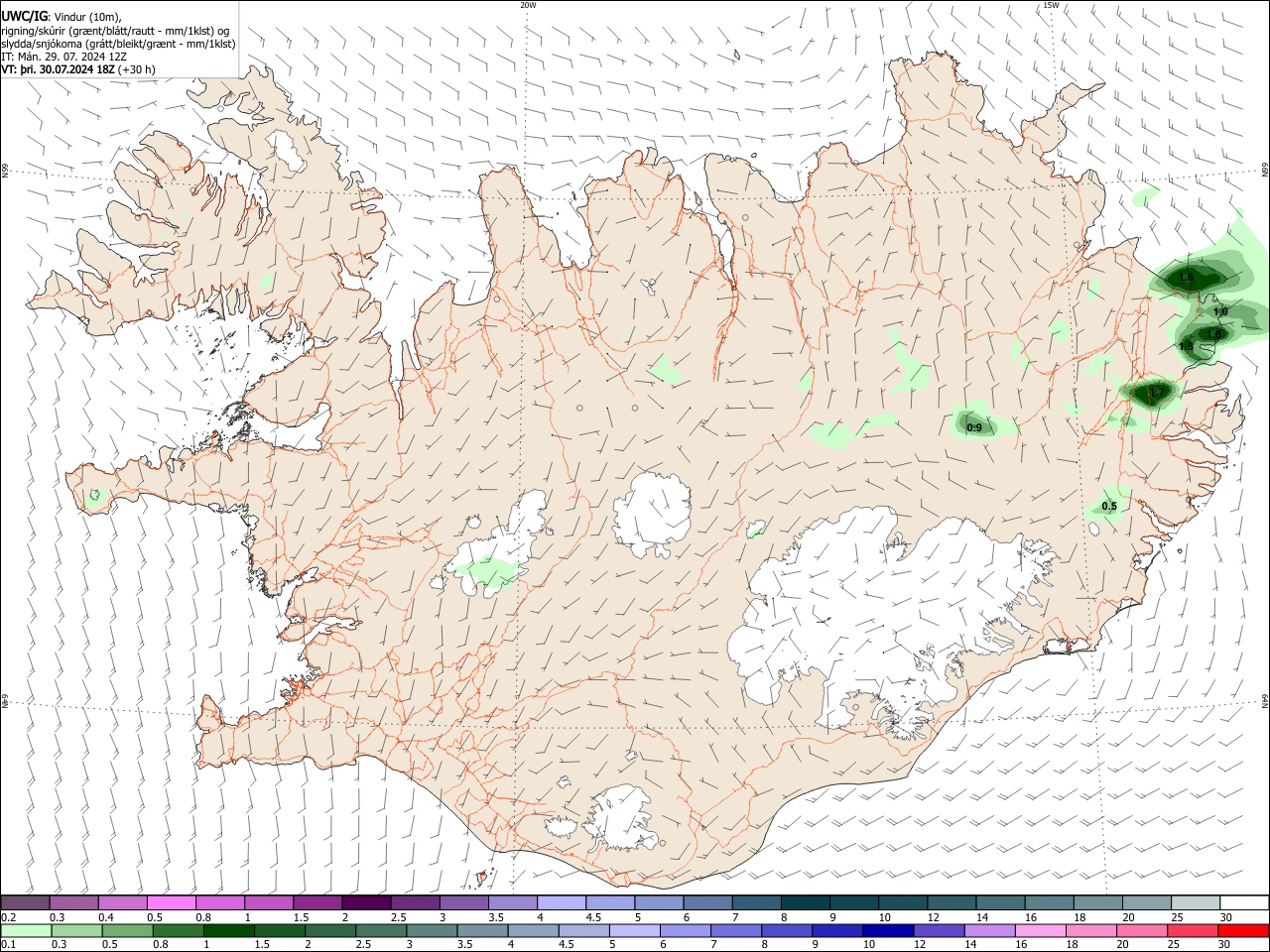1270x952 pixels.
Task: Click the bright pink 0.5–0.8 snow legend swatch
Action: (172, 902)
